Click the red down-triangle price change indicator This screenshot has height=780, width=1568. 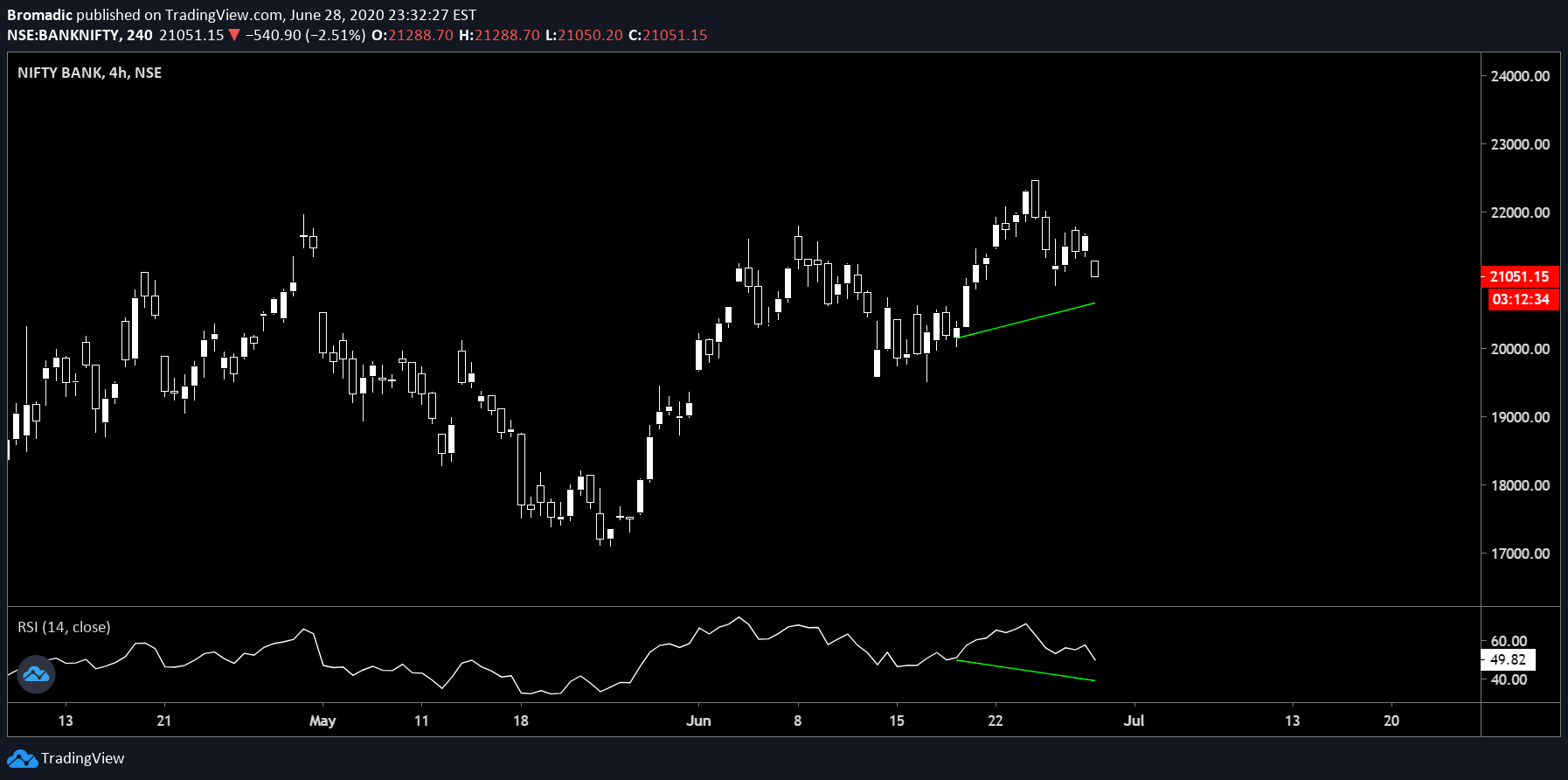pos(234,35)
